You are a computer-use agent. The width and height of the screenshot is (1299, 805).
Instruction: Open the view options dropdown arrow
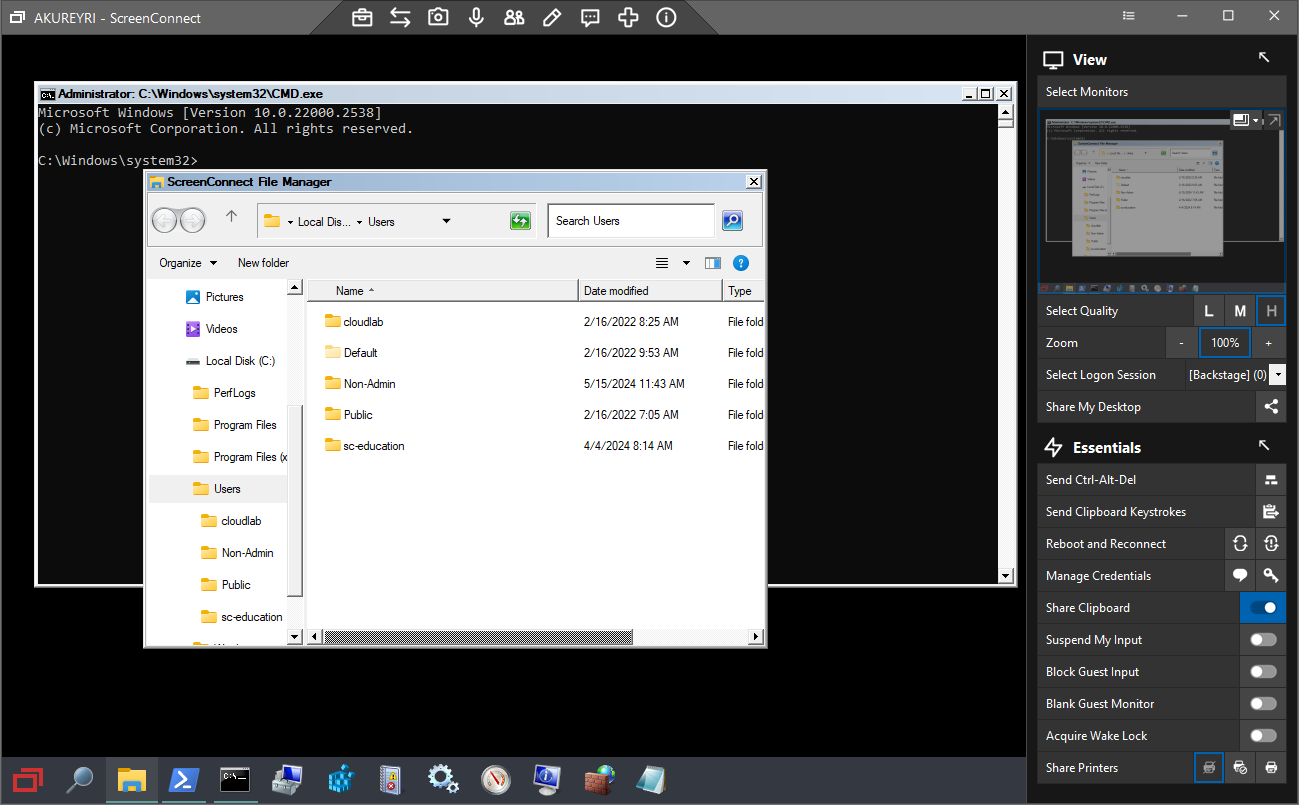click(x=686, y=263)
